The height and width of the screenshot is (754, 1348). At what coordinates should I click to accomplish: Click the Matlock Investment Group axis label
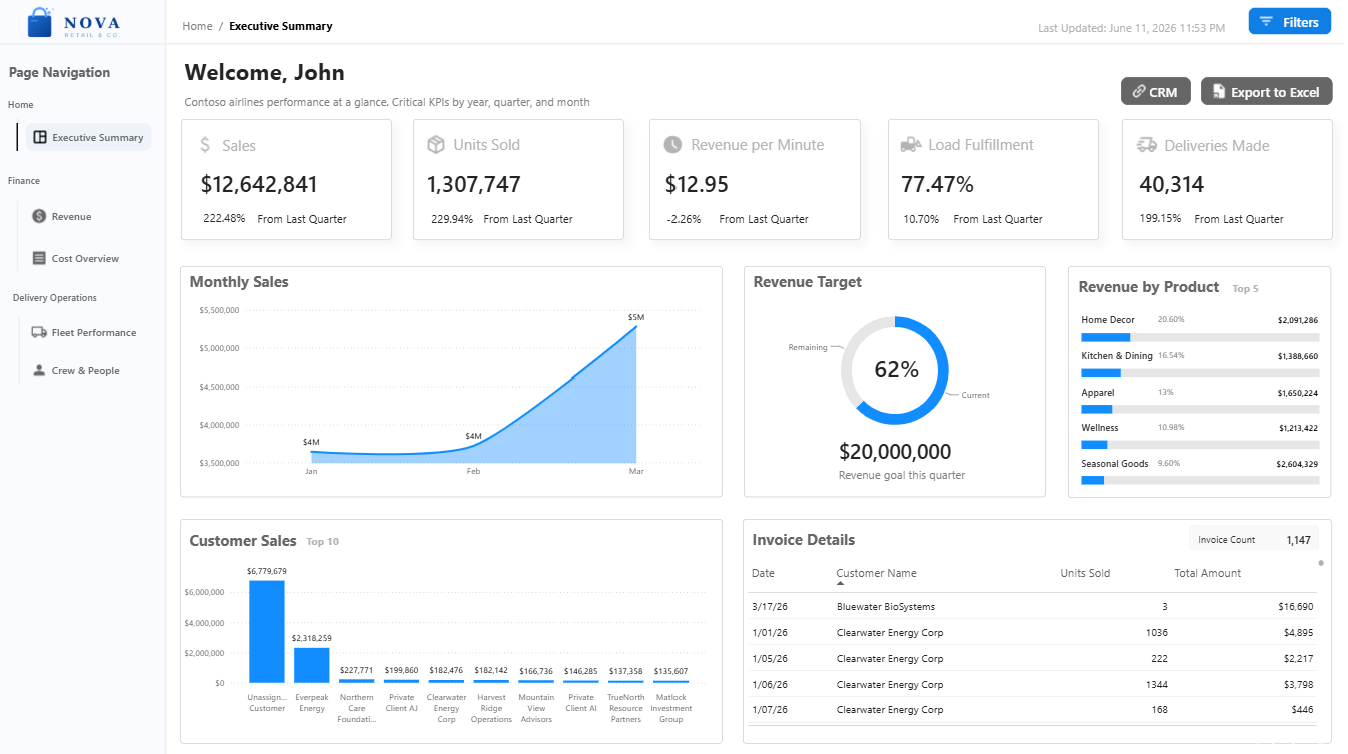[x=671, y=708]
